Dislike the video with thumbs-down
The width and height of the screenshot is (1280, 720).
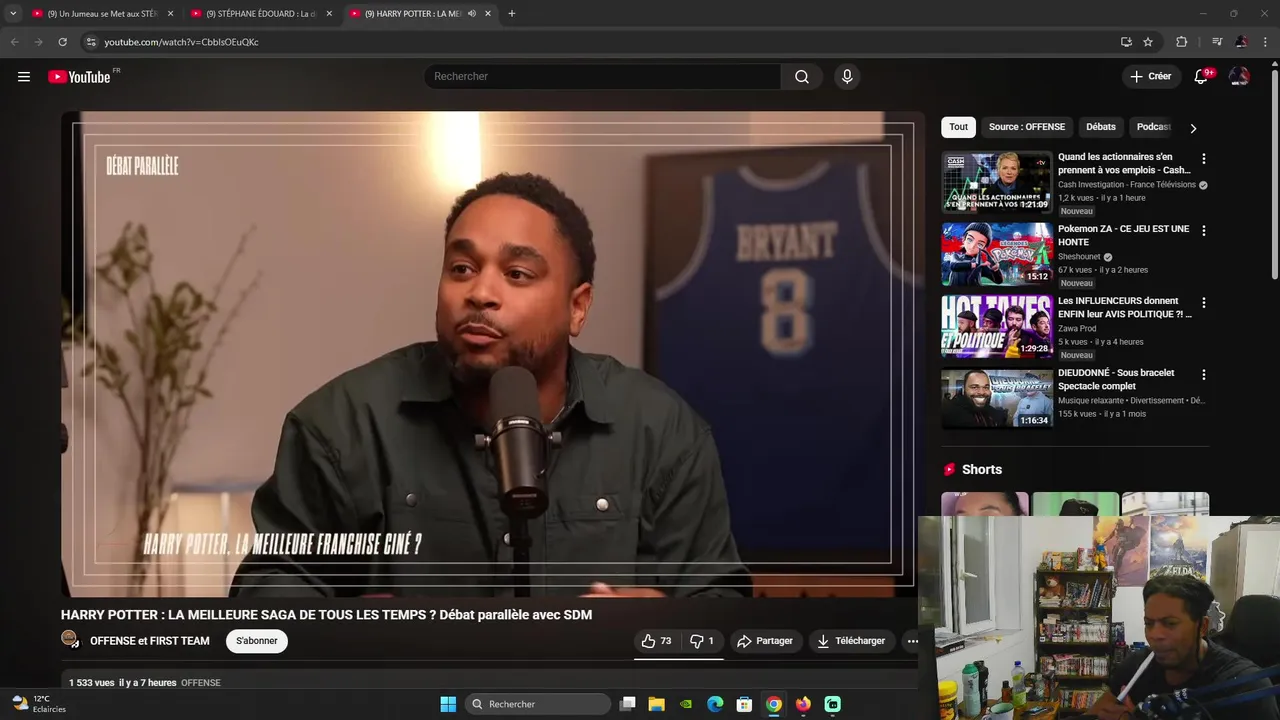702,641
